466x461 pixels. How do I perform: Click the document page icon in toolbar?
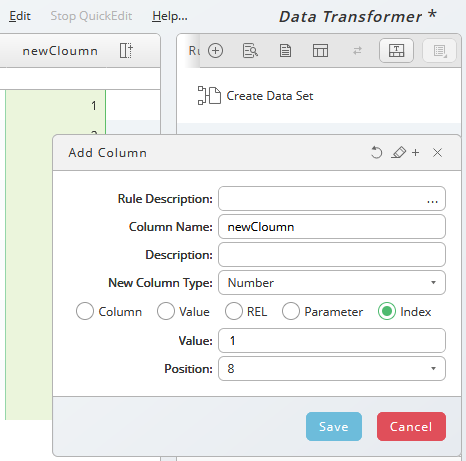click(x=285, y=51)
